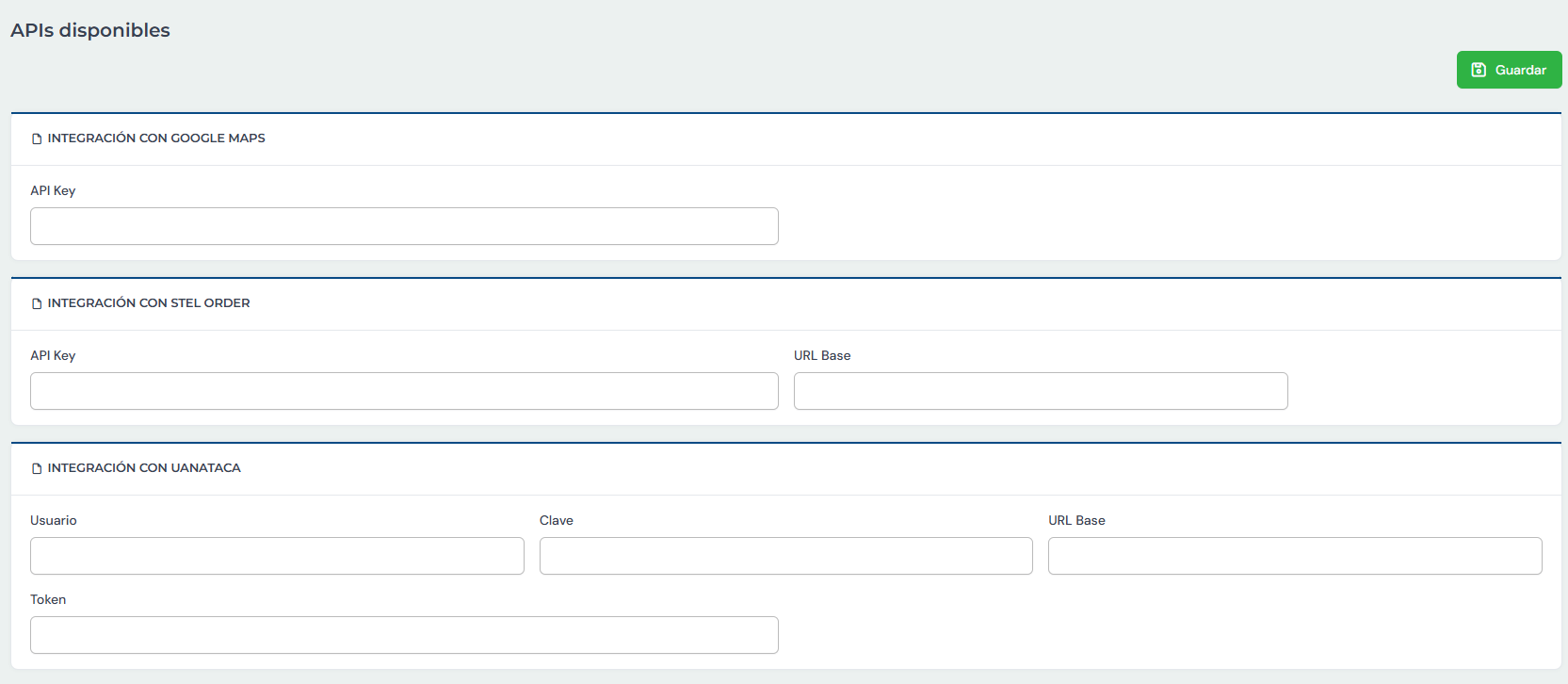Click into the Uanataca Clave field
The height and width of the screenshot is (684, 1568).
[785, 556]
